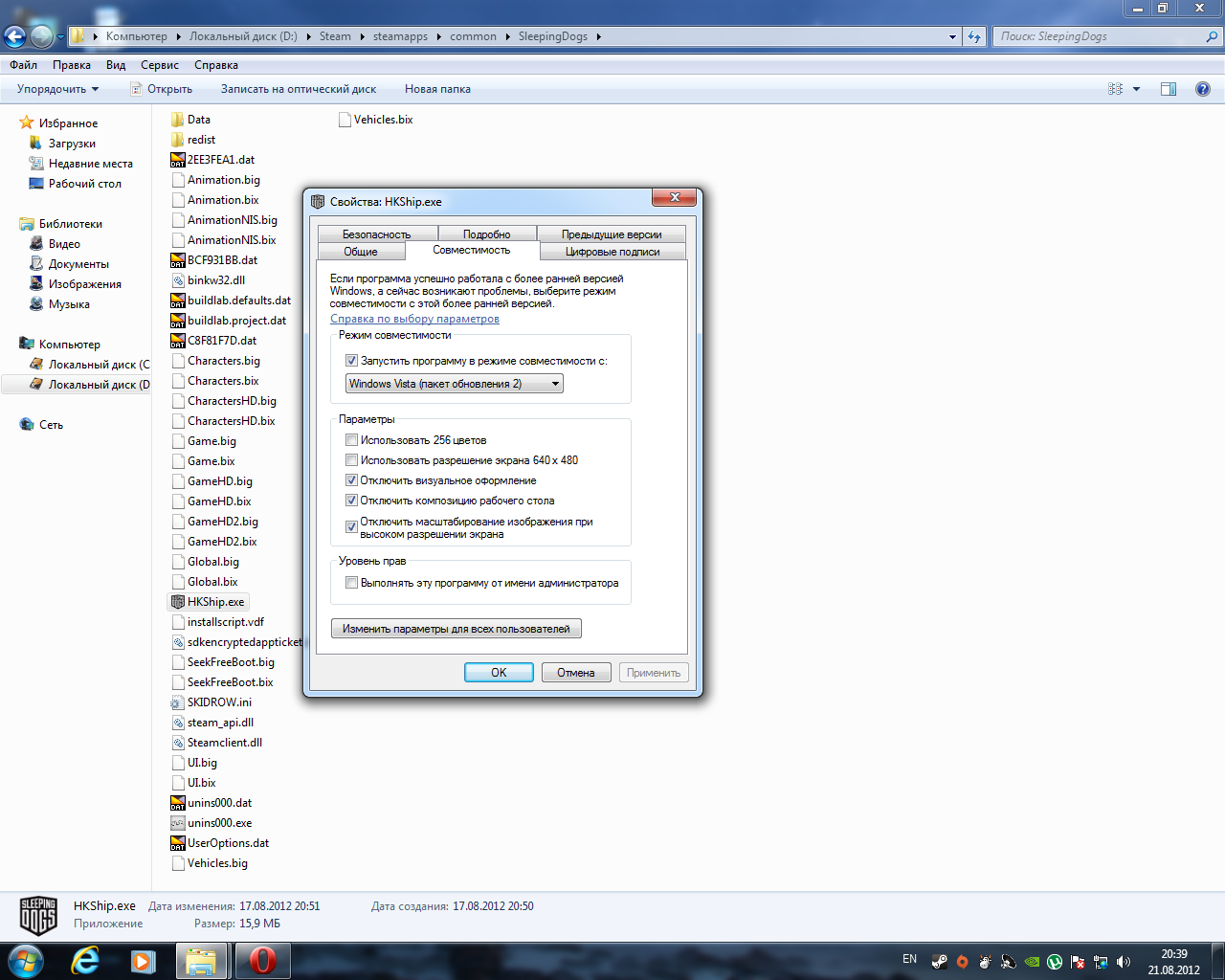Toggle the preview pane icon
The height and width of the screenshot is (980, 1225).
(1169, 89)
